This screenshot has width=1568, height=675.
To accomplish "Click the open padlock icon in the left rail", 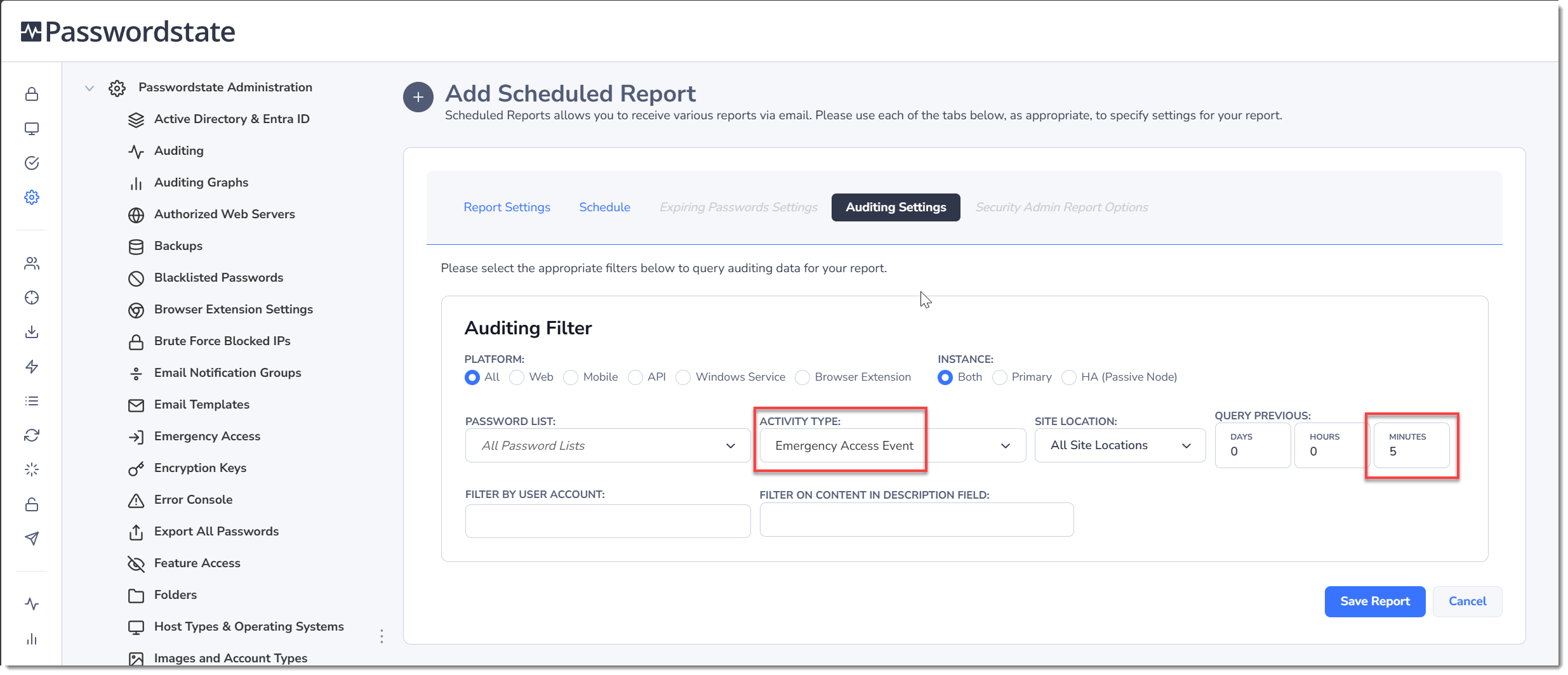I will 32,504.
